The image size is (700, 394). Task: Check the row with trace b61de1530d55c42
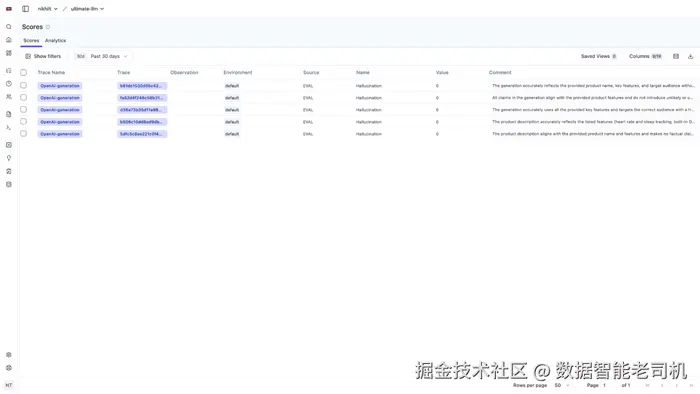coord(24,85)
